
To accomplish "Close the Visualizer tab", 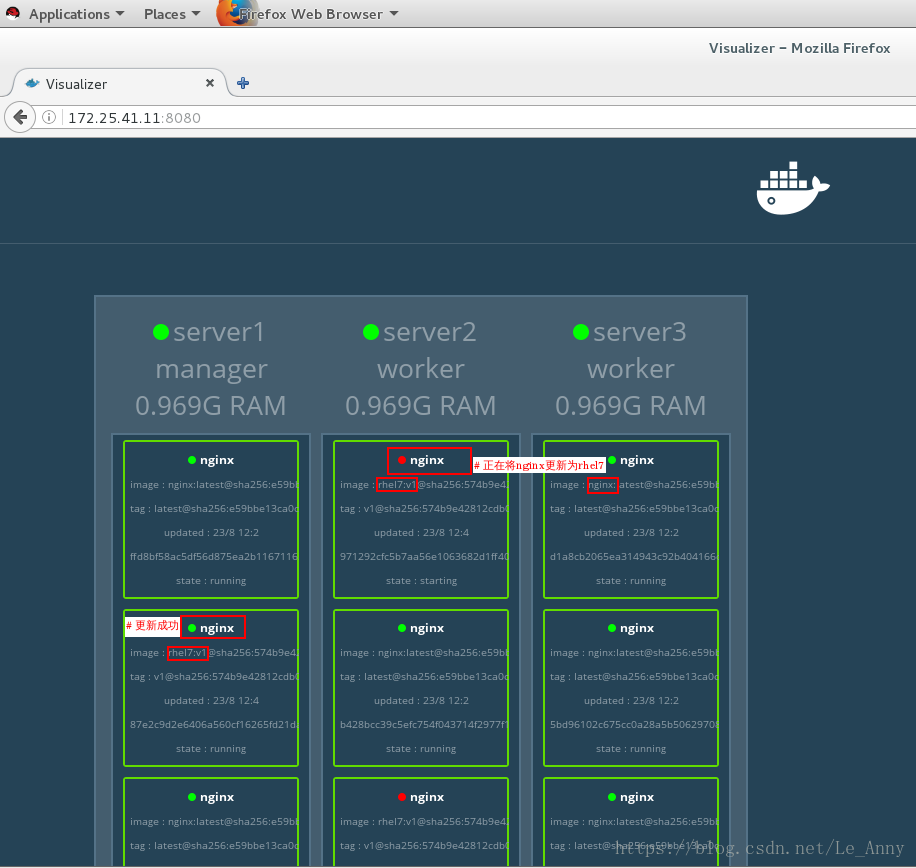I will 210,83.
